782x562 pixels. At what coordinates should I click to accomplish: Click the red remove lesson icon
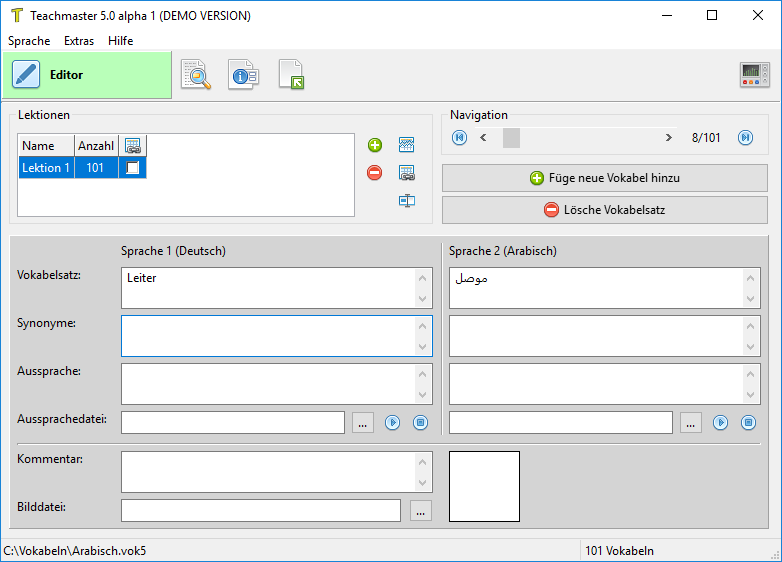click(x=375, y=173)
